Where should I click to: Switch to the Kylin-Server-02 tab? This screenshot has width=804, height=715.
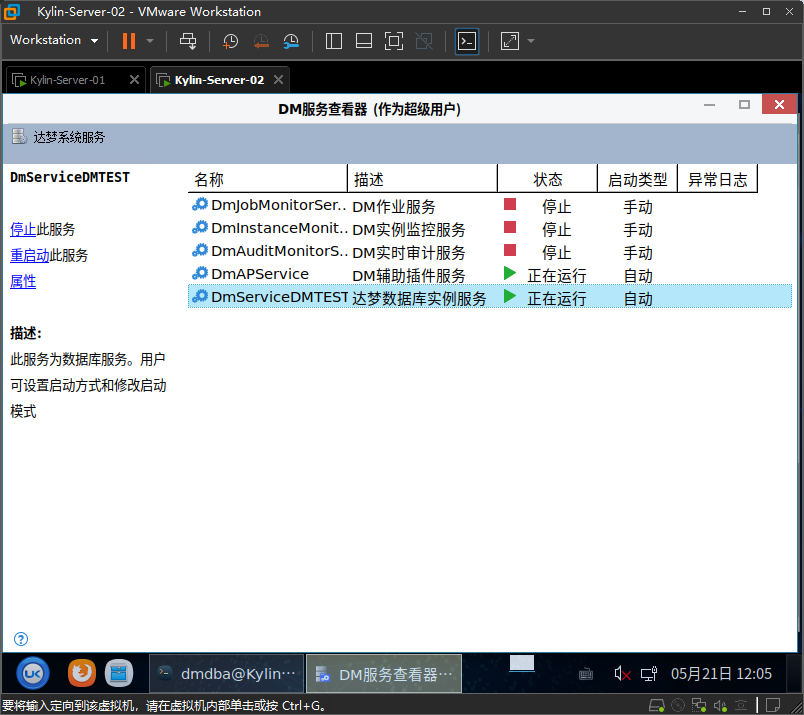click(219, 80)
